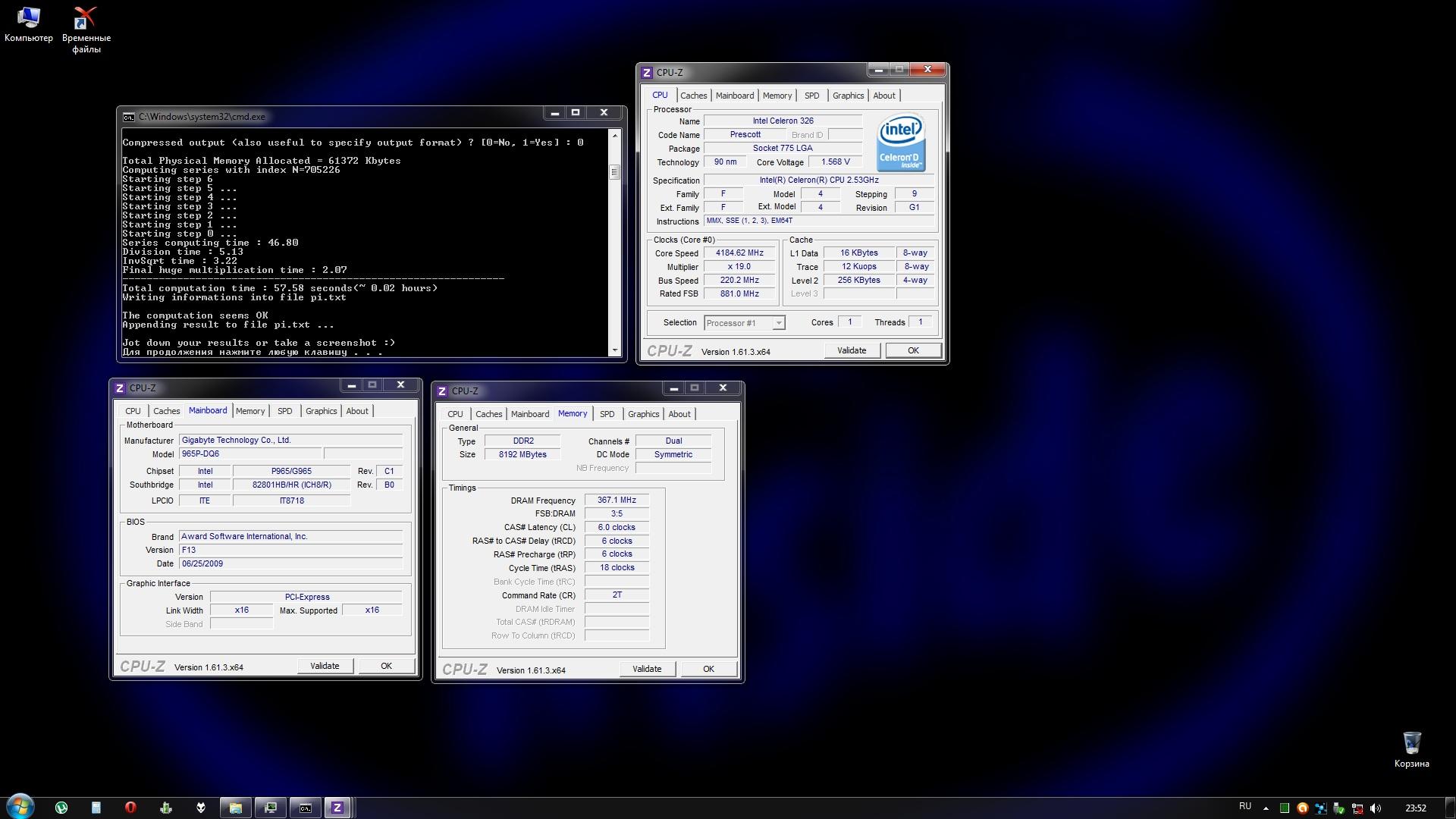Click the green battery-like taskbar icon
The image size is (1456, 819).
click(x=166, y=808)
